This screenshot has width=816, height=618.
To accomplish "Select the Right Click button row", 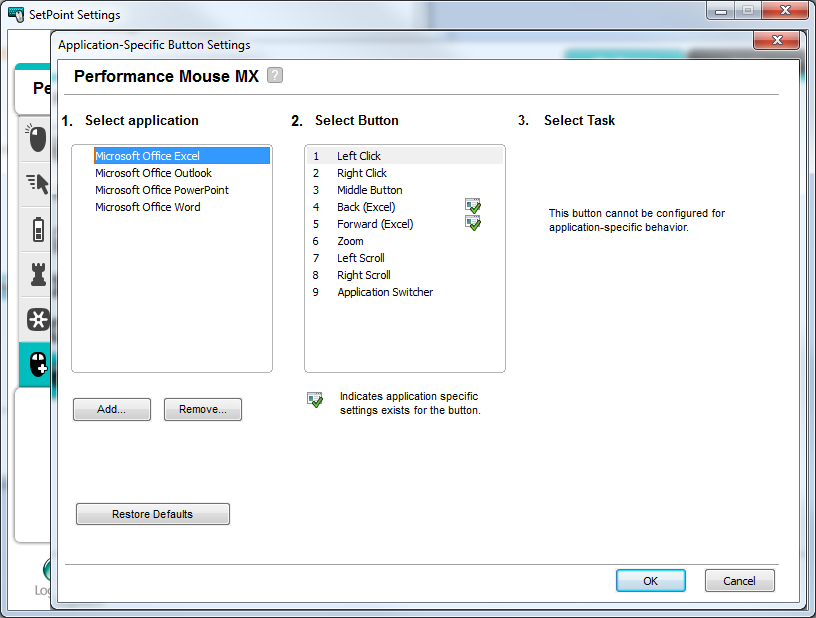I will tap(405, 173).
